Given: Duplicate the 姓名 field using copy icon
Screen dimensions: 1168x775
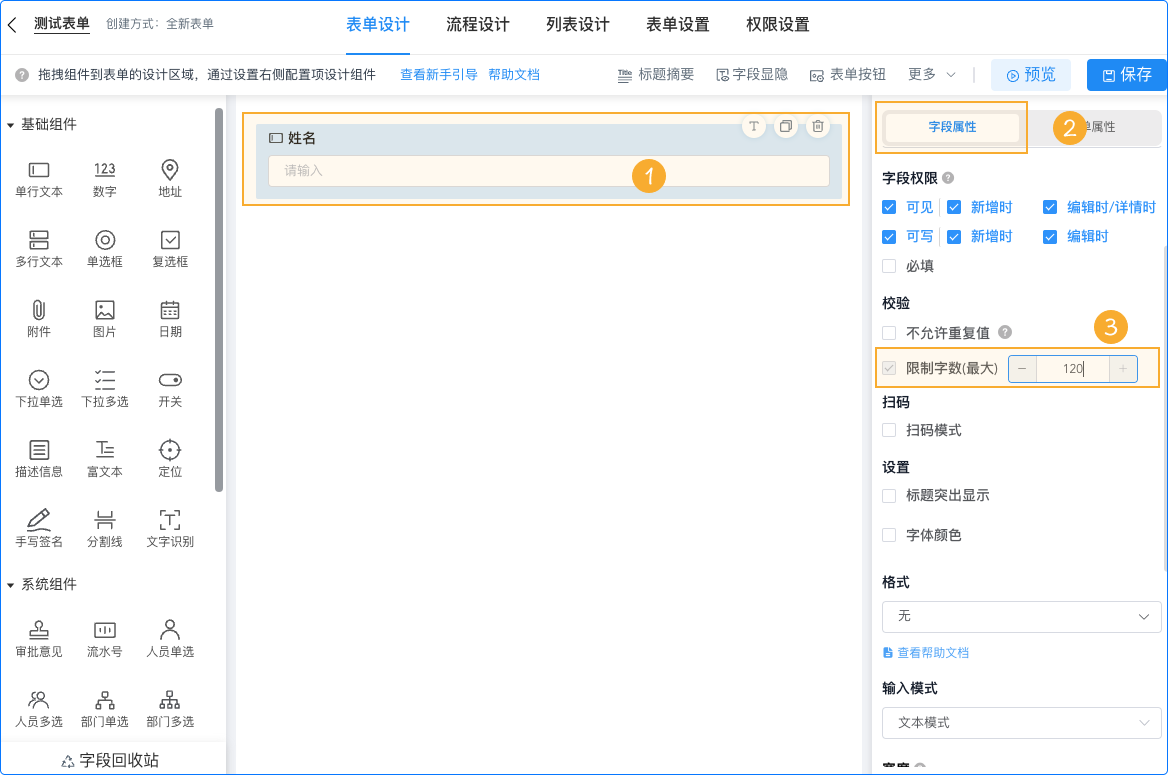Looking at the screenshot, I should [785, 126].
